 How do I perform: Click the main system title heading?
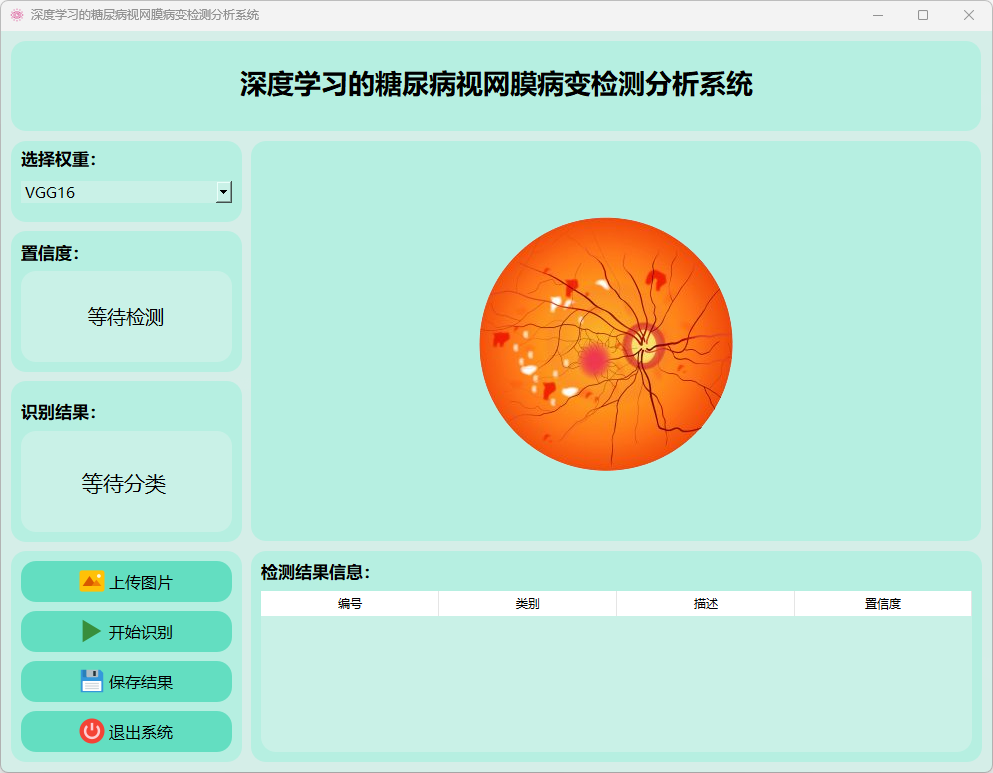496,85
